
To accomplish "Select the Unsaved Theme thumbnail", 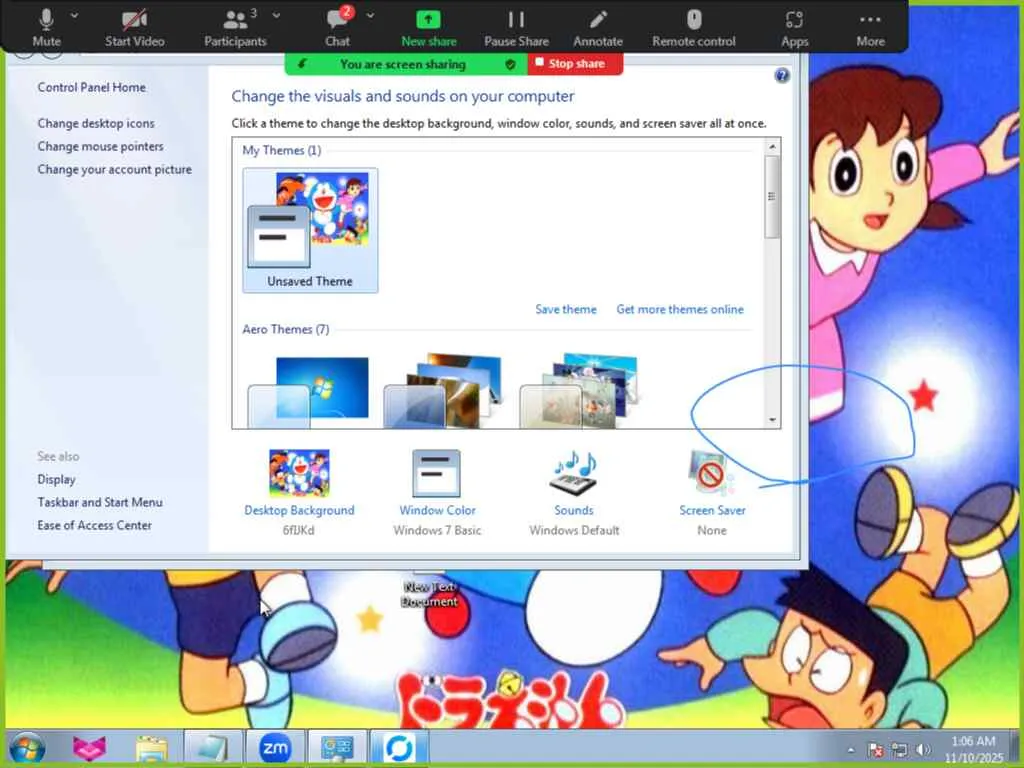I will pos(310,230).
